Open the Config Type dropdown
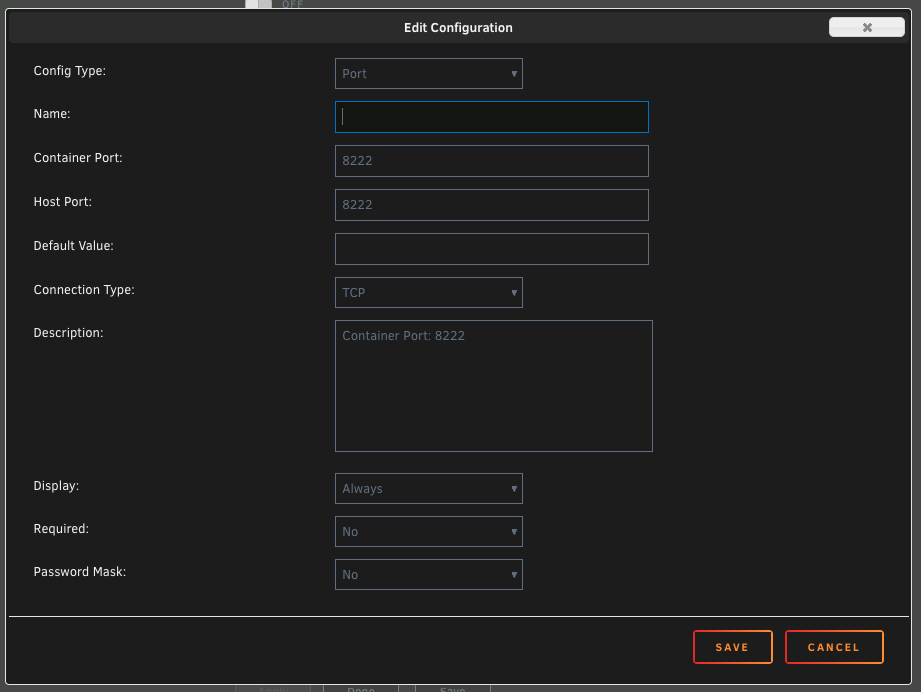The height and width of the screenshot is (692, 921). pyautogui.click(x=429, y=73)
